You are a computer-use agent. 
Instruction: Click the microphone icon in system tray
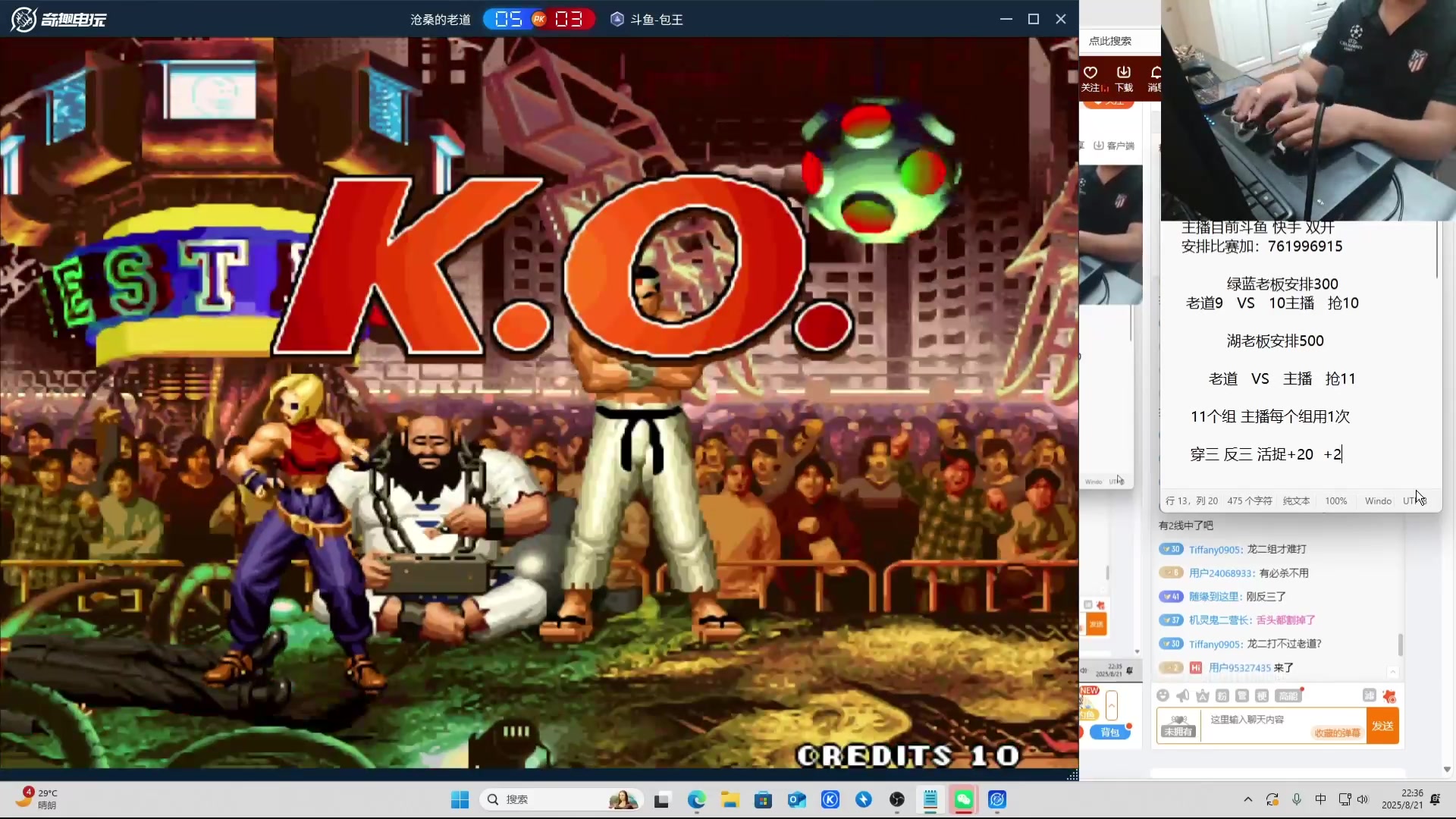[1297, 799]
